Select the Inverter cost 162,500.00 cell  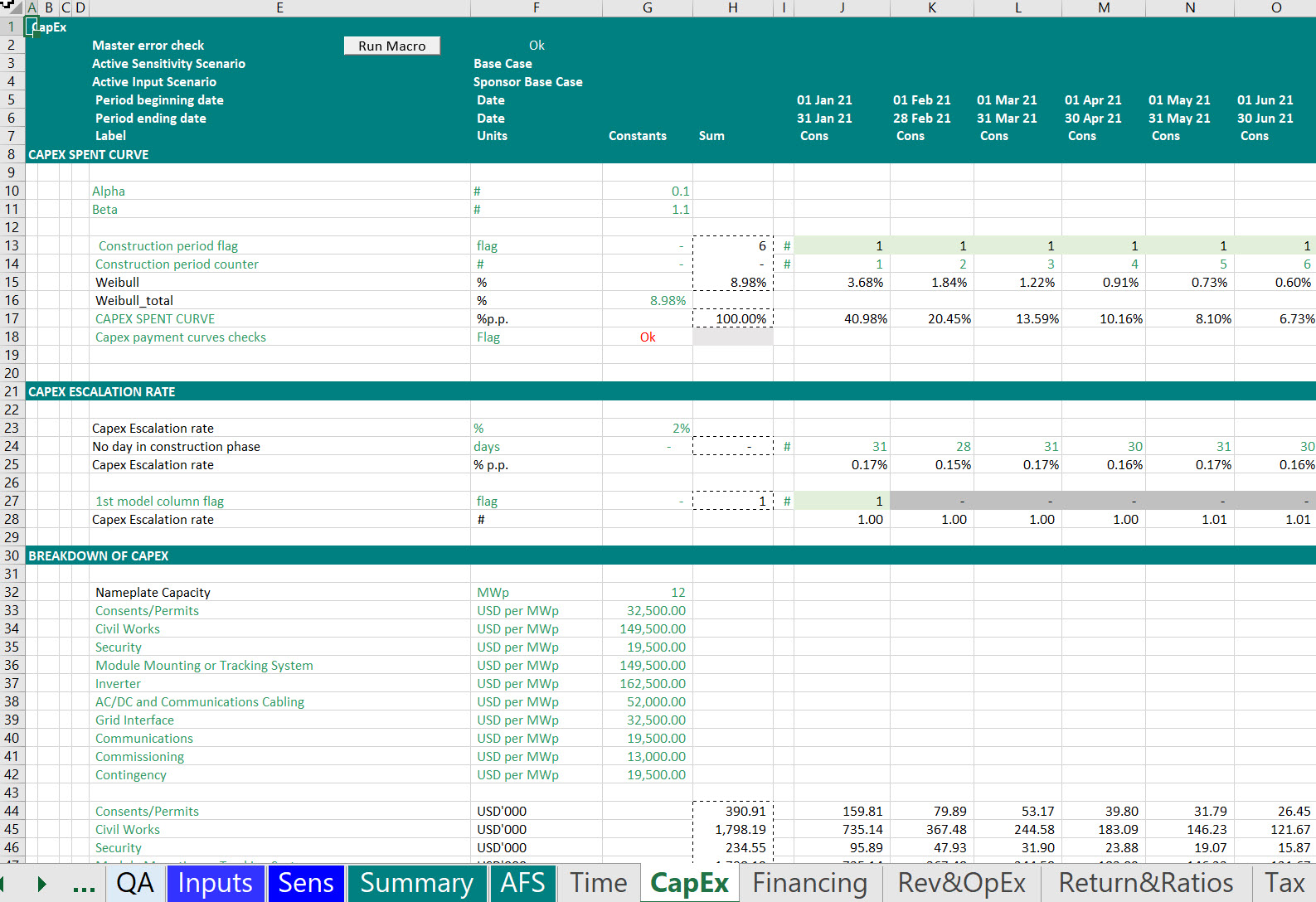[648, 683]
